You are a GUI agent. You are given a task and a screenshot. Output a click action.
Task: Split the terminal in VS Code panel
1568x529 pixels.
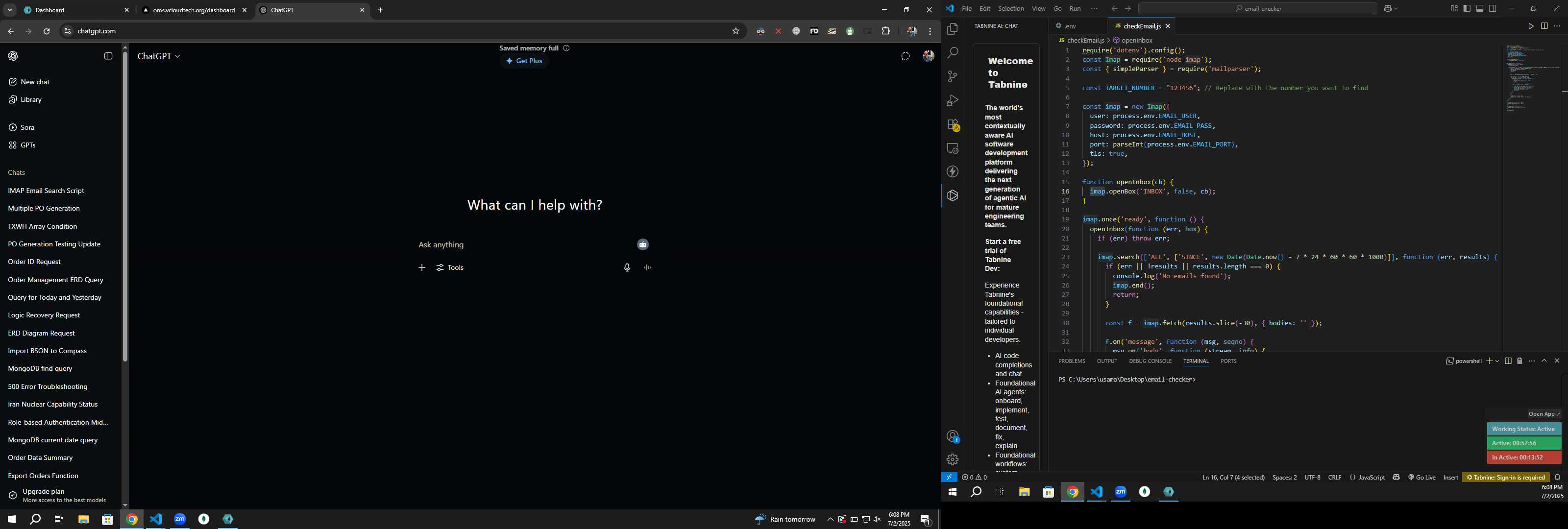(x=1508, y=361)
